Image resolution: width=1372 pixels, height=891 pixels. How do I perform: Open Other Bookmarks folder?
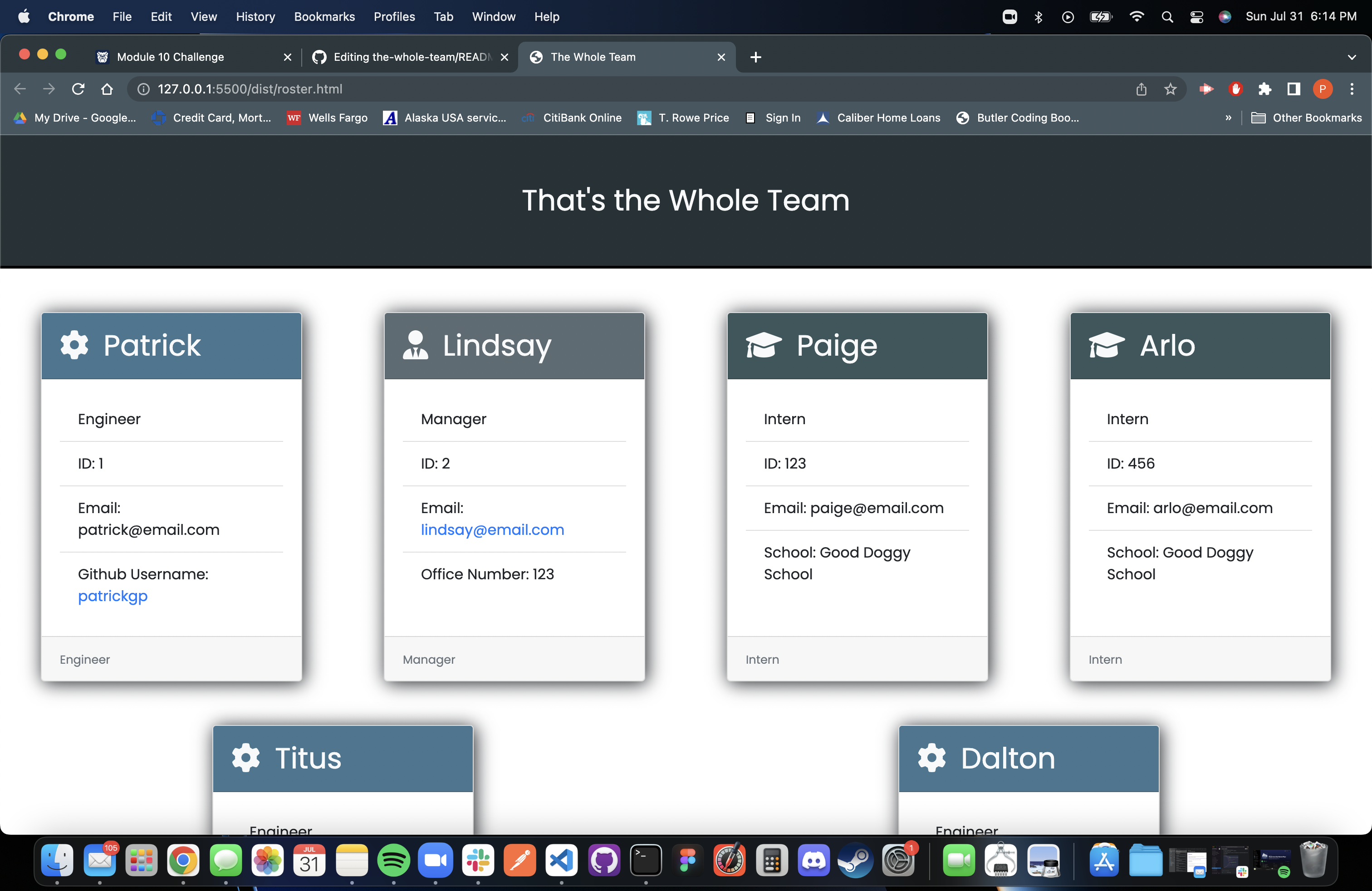tap(1306, 117)
